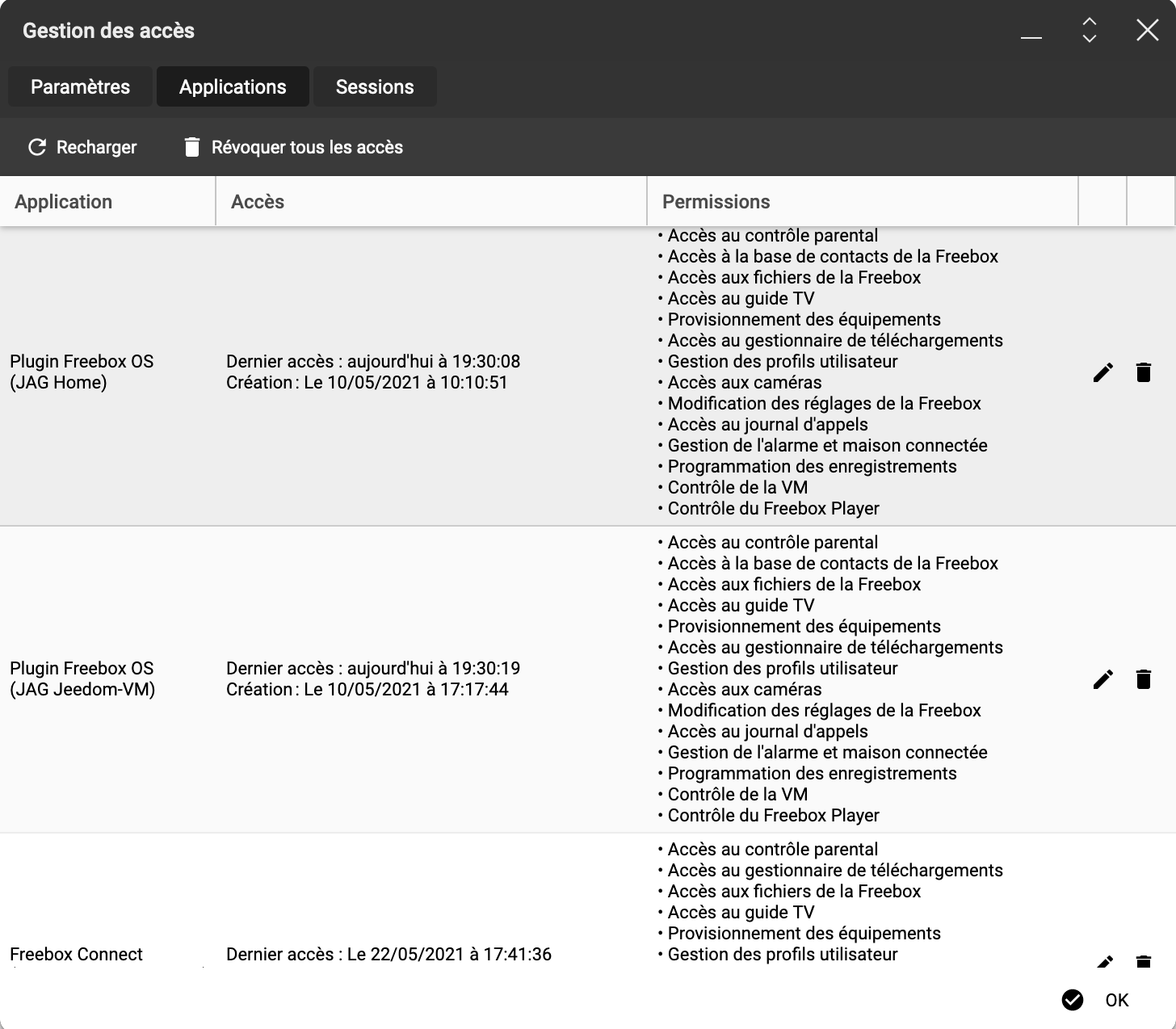The image size is (1176, 1029).
Task: Delete the Plugin Freebox OS (JAG Home) access
Action: (1144, 372)
